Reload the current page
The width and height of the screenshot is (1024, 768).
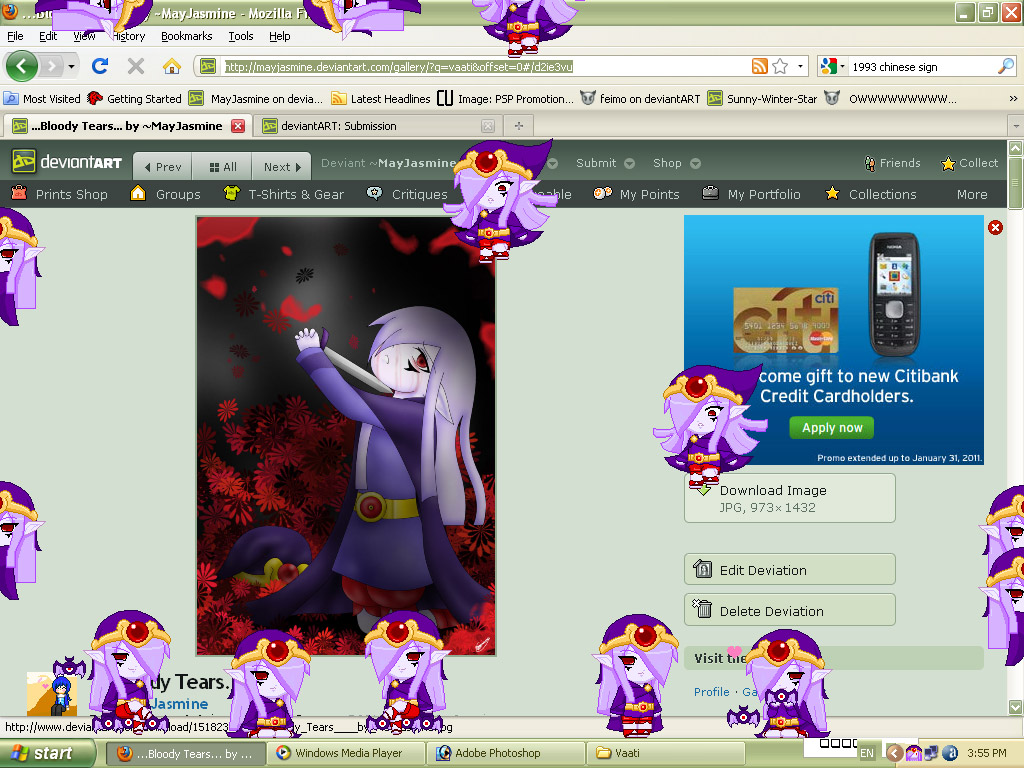100,66
